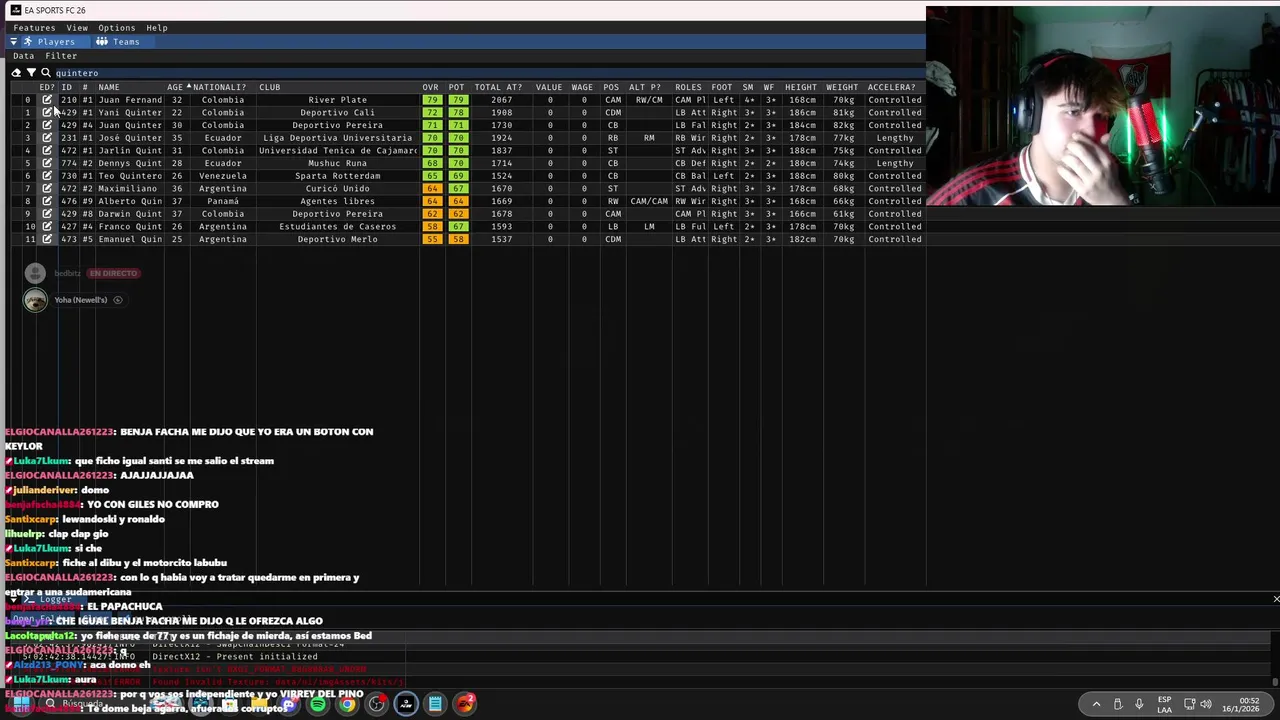The height and width of the screenshot is (720, 1280).
Task: Click the orange 55 OVR cell for Deportivo Merlo
Action: [x=431, y=239]
